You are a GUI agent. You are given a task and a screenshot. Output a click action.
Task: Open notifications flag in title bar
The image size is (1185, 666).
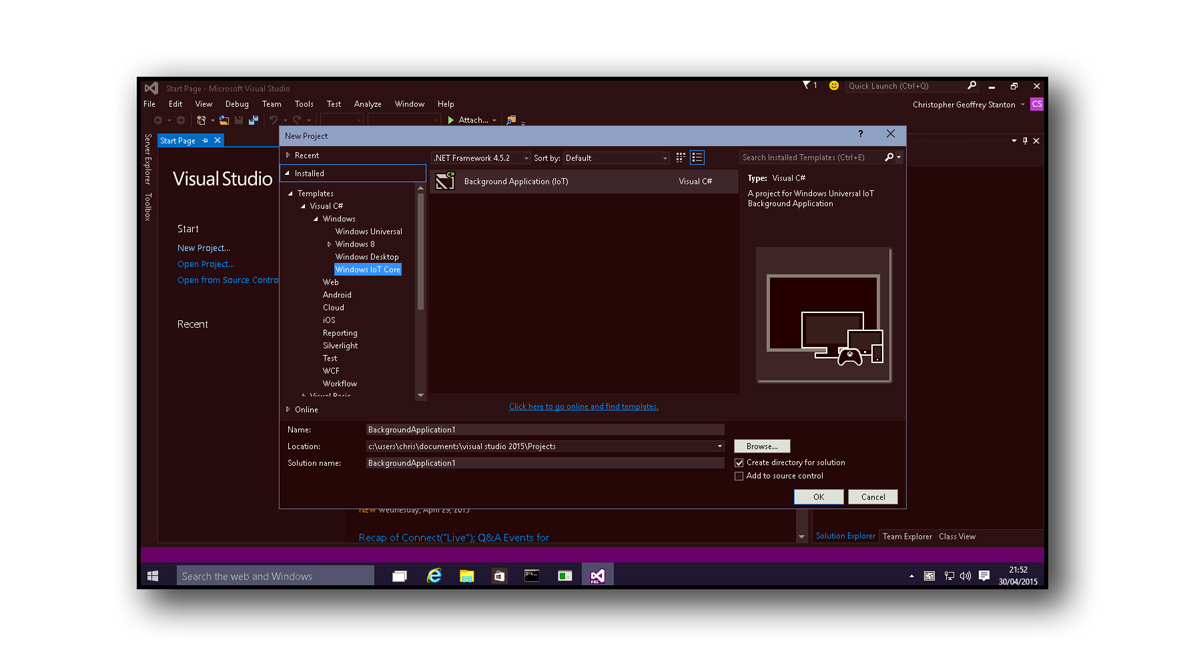tap(807, 86)
